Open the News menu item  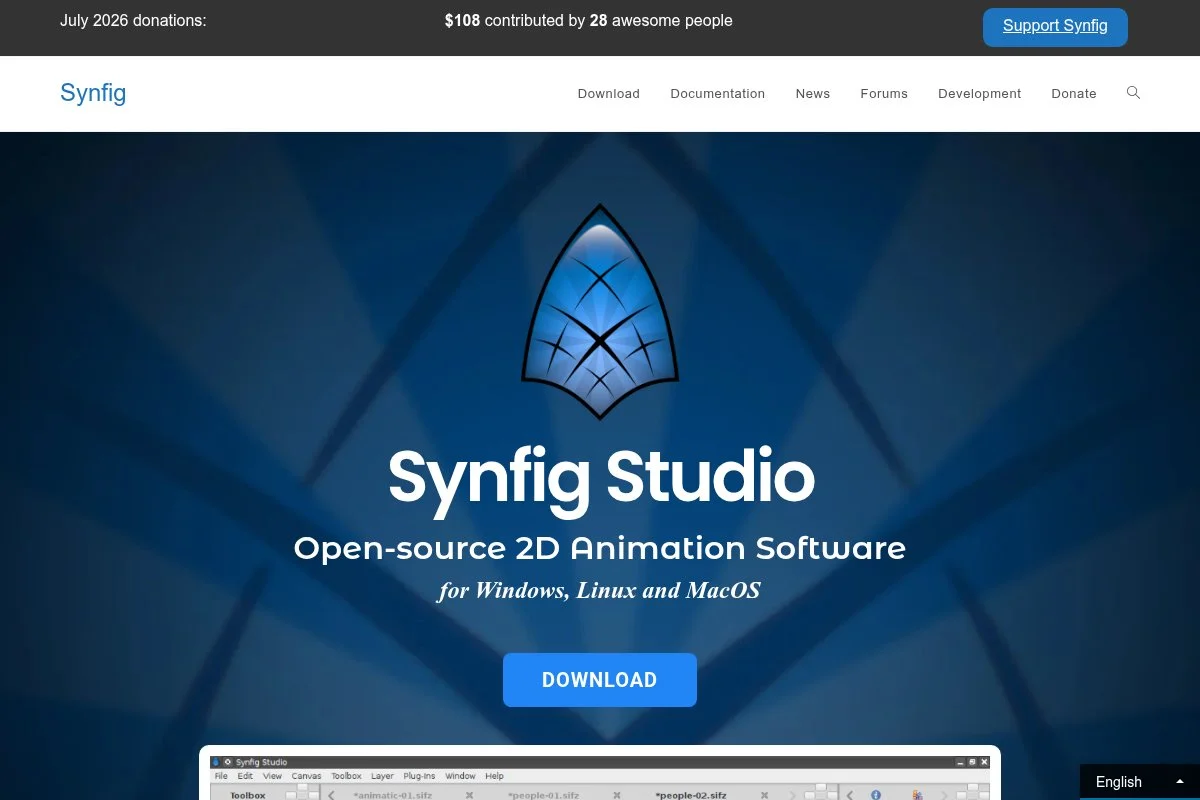click(x=813, y=94)
